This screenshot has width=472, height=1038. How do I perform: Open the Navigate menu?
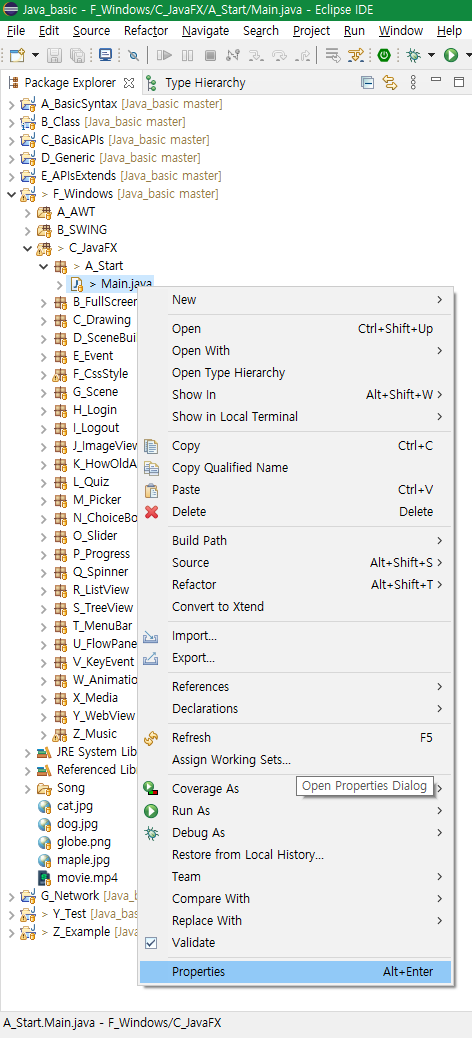tap(205, 30)
